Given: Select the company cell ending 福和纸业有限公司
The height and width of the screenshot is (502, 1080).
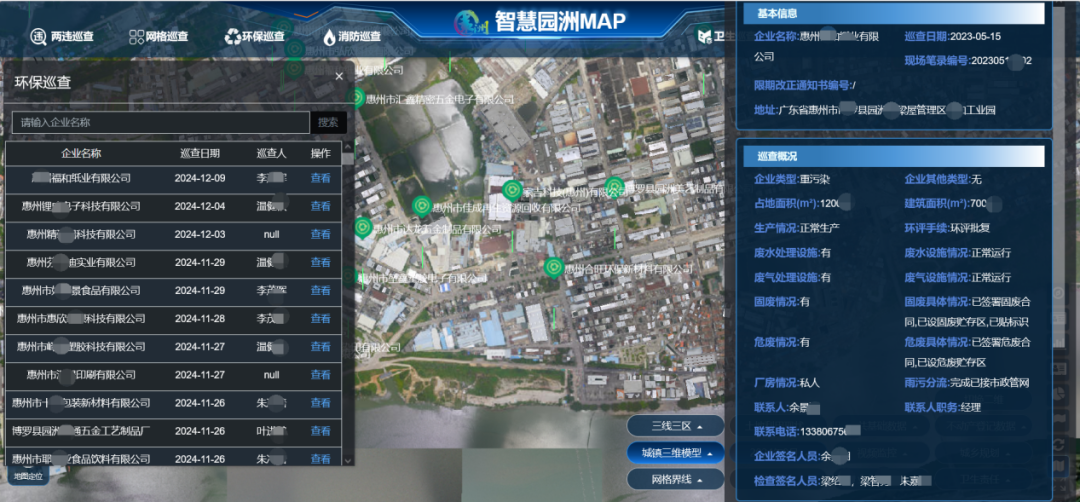Looking at the screenshot, I should pos(81,178).
